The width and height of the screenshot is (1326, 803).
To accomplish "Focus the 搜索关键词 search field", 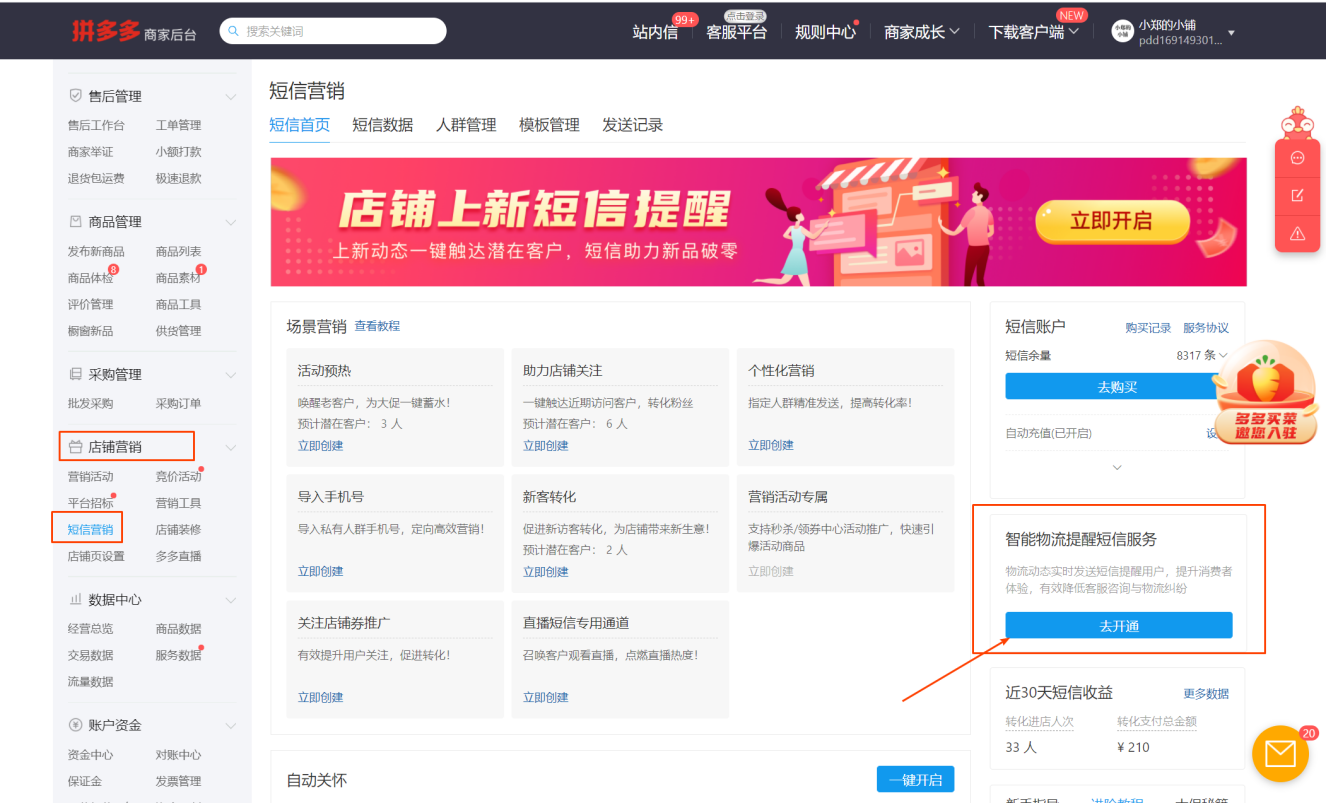I will coord(333,31).
